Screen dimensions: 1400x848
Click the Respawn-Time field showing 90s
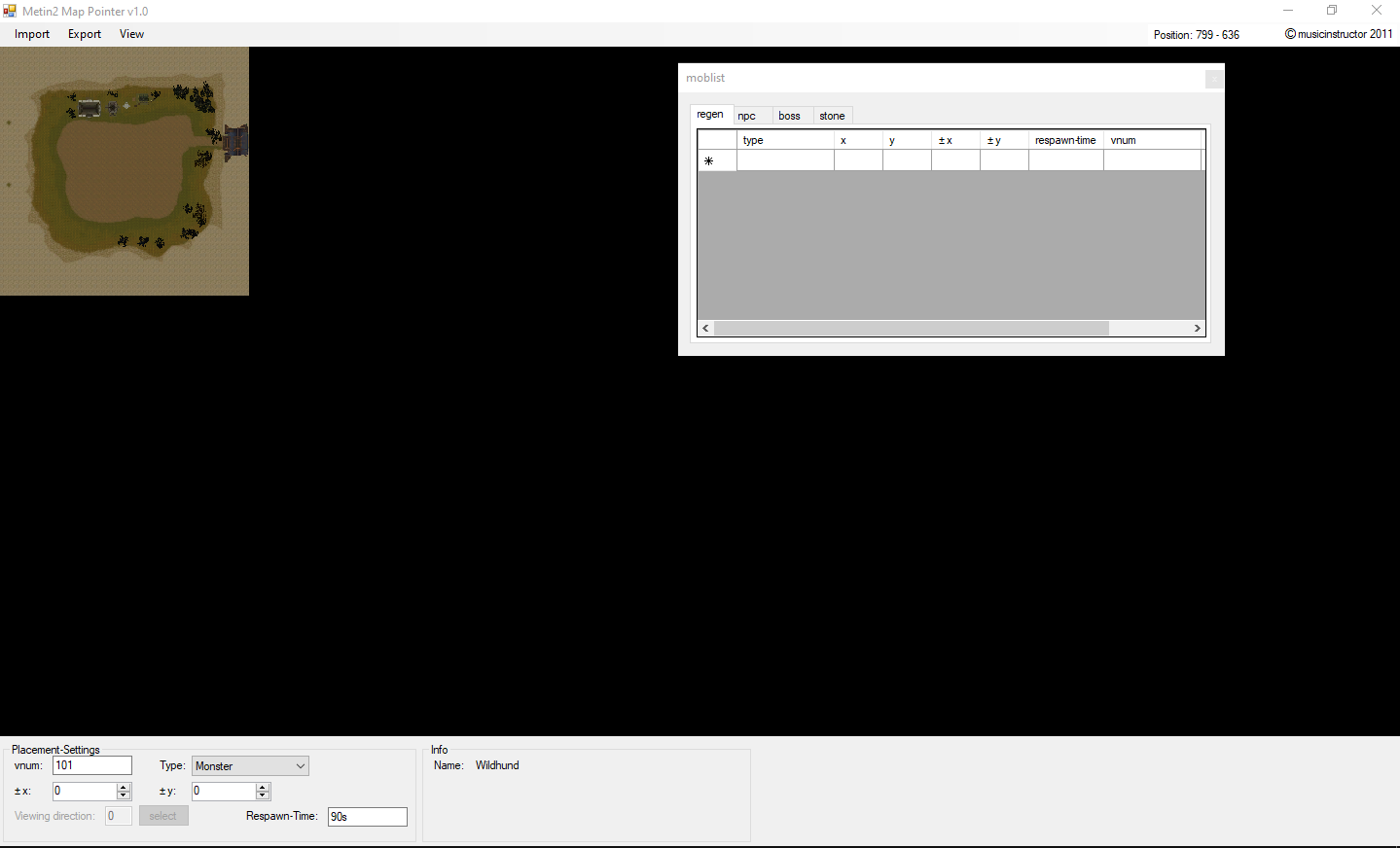[x=367, y=816]
